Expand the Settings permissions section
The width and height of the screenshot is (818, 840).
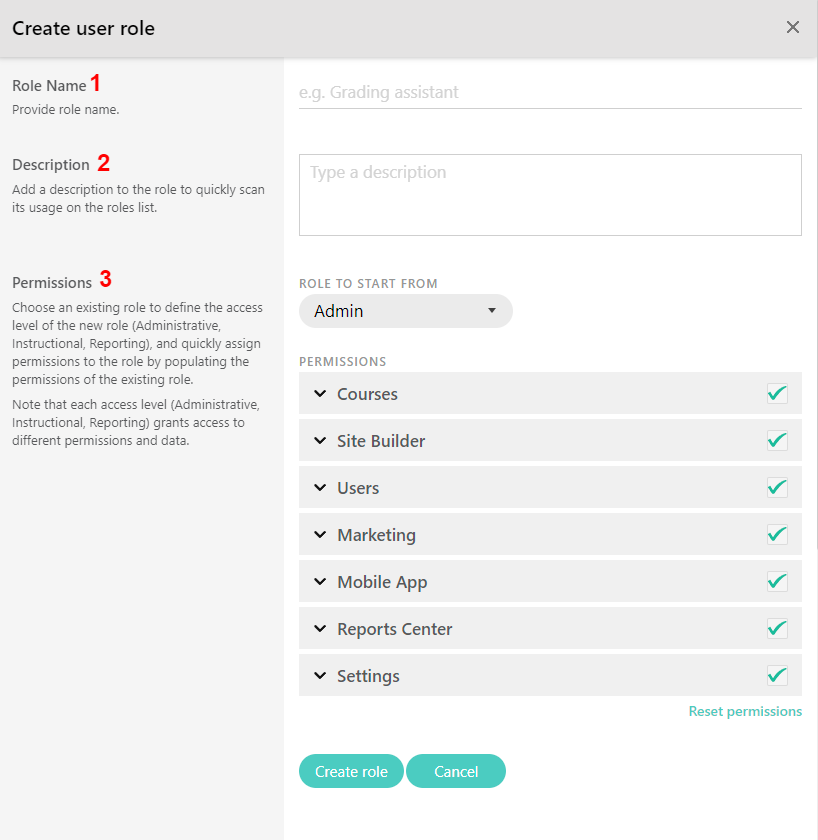click(x=320, y=675)
